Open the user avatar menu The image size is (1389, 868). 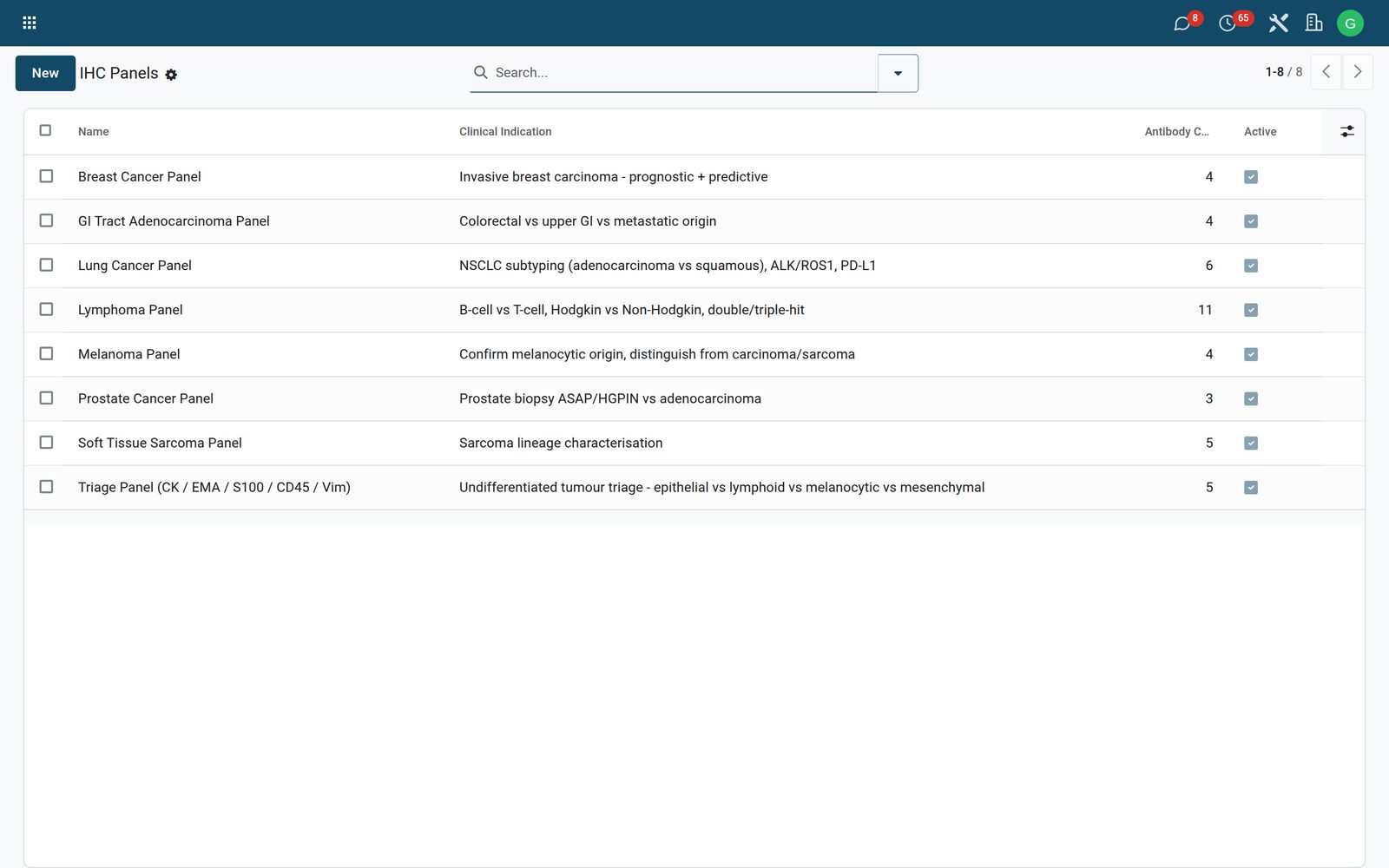[1350, 23]
